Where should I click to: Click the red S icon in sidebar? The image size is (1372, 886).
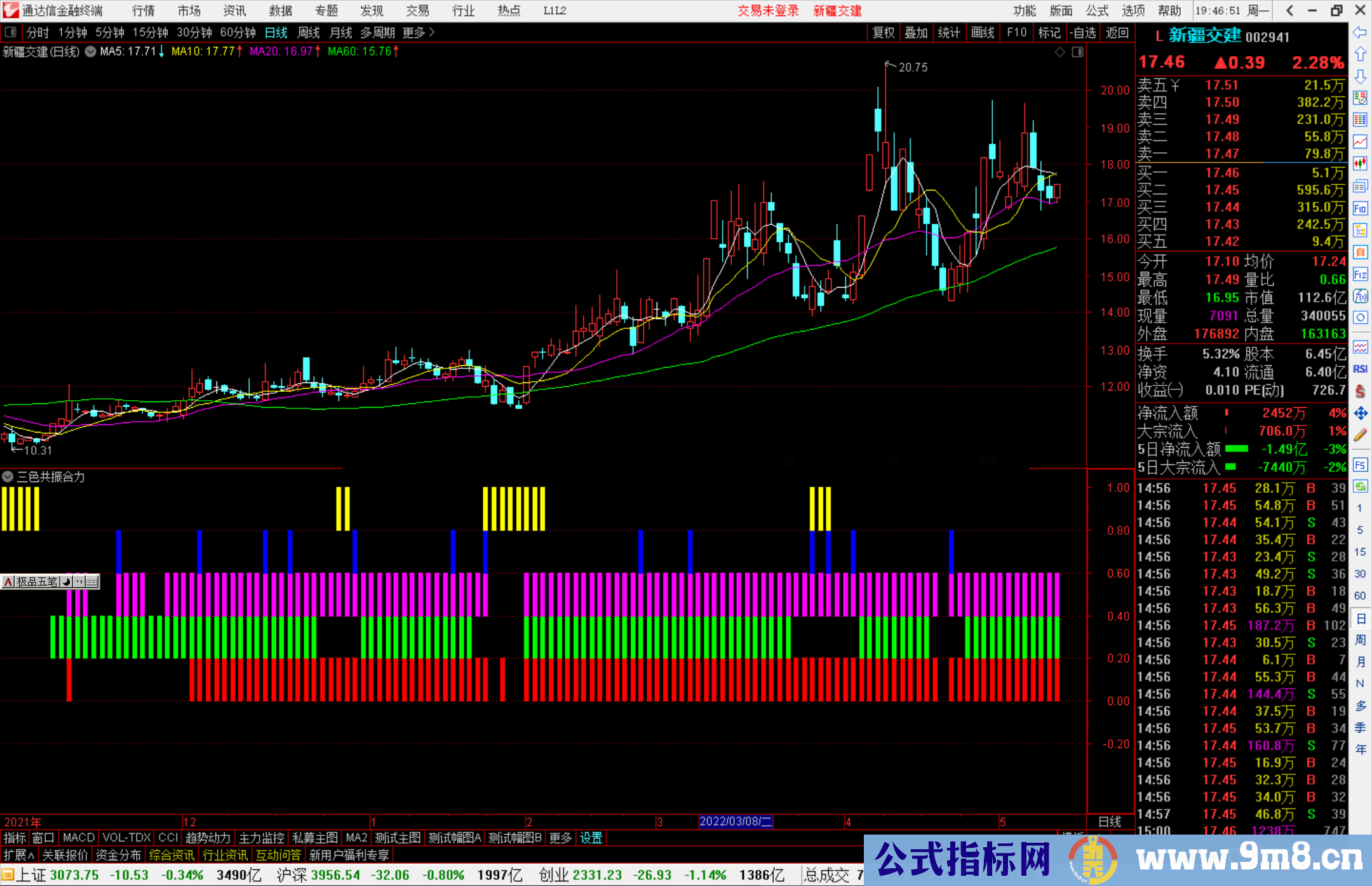[1360, 391]
